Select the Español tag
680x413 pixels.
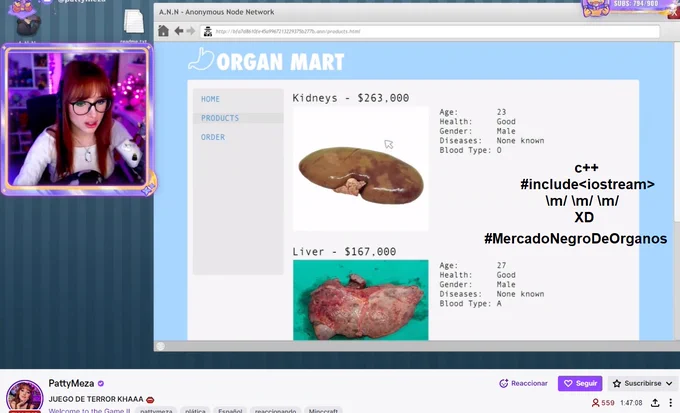230,410
